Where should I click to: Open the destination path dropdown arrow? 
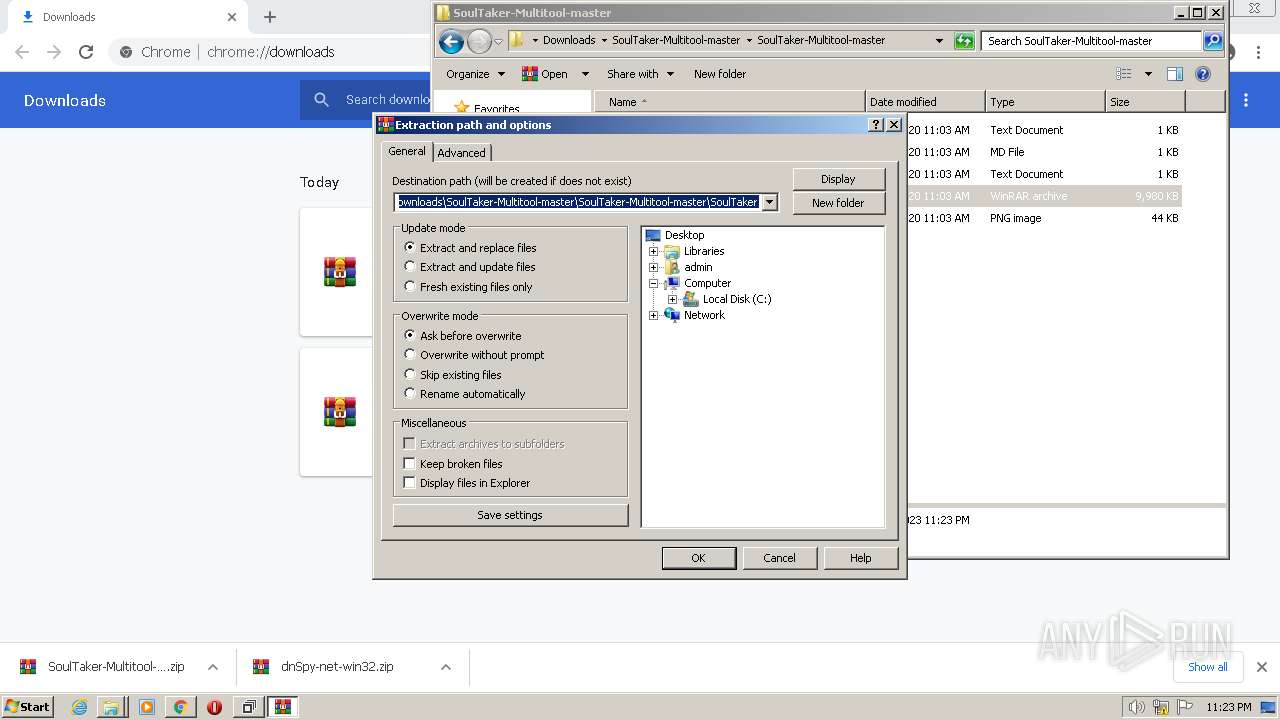769,202
